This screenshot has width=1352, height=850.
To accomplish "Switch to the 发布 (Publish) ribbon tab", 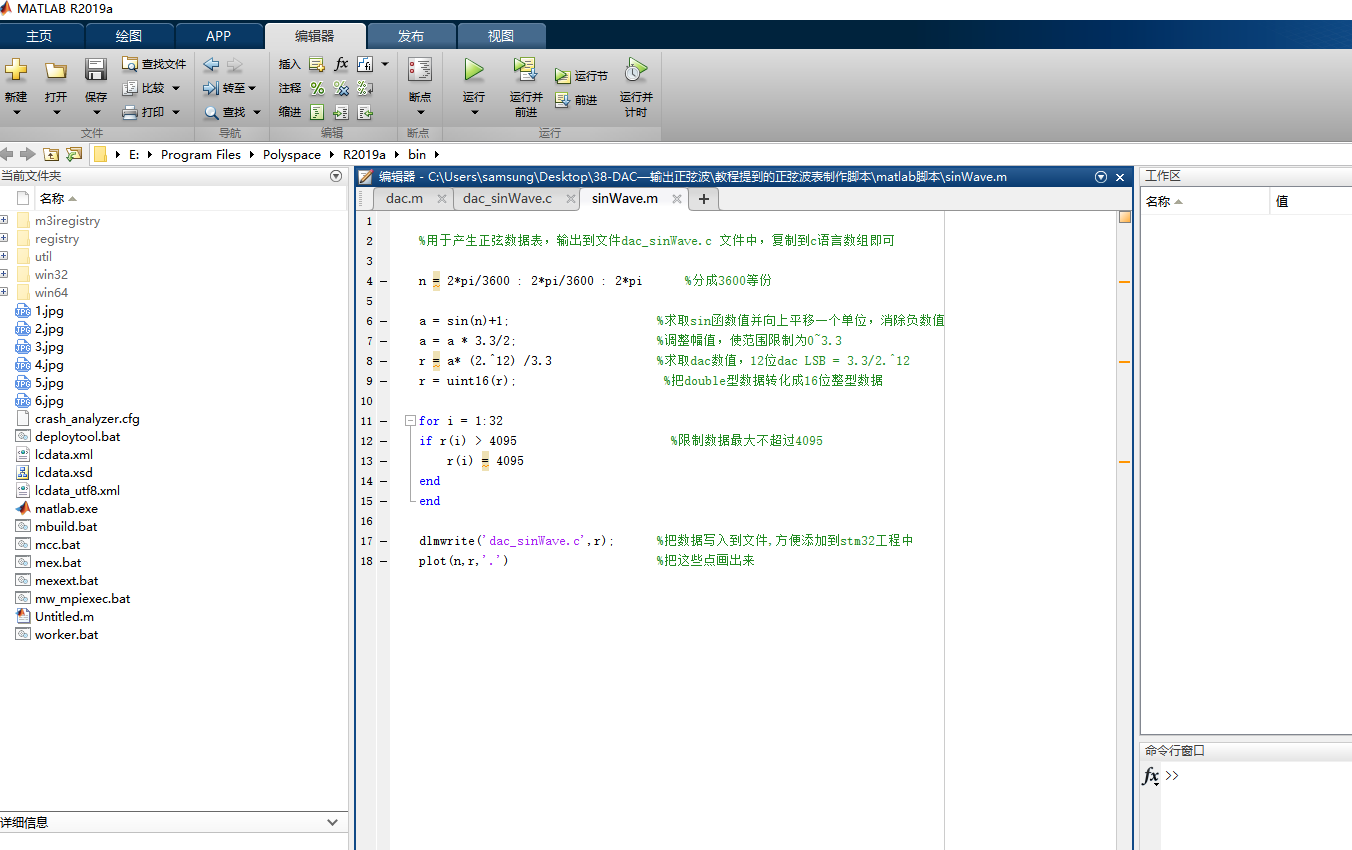I will (411, 36).
